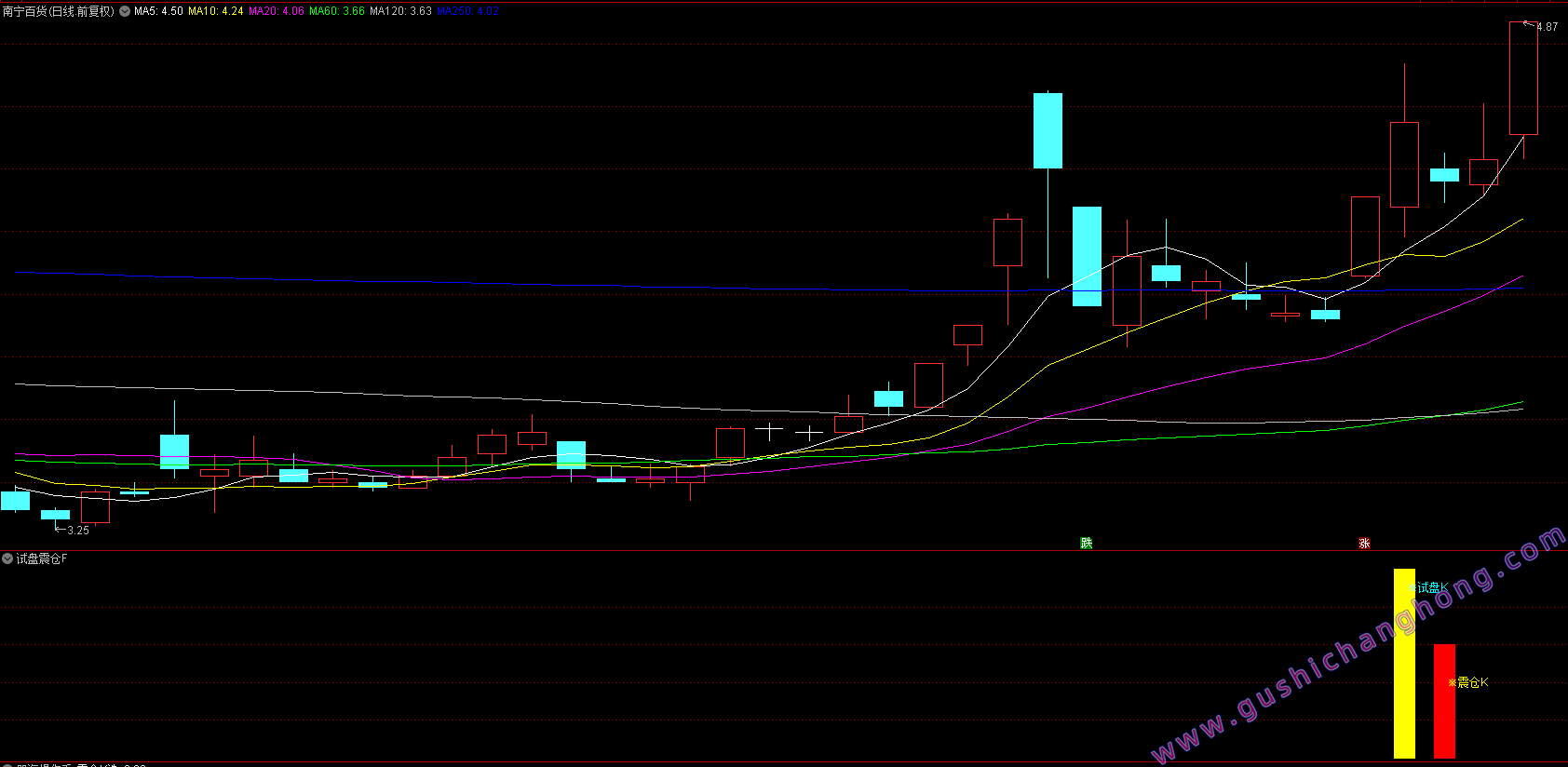This screenshot has width=1568, height=767.
Task: Select the yellow 试盘K indicator bar
Action: click(1404, 664)
